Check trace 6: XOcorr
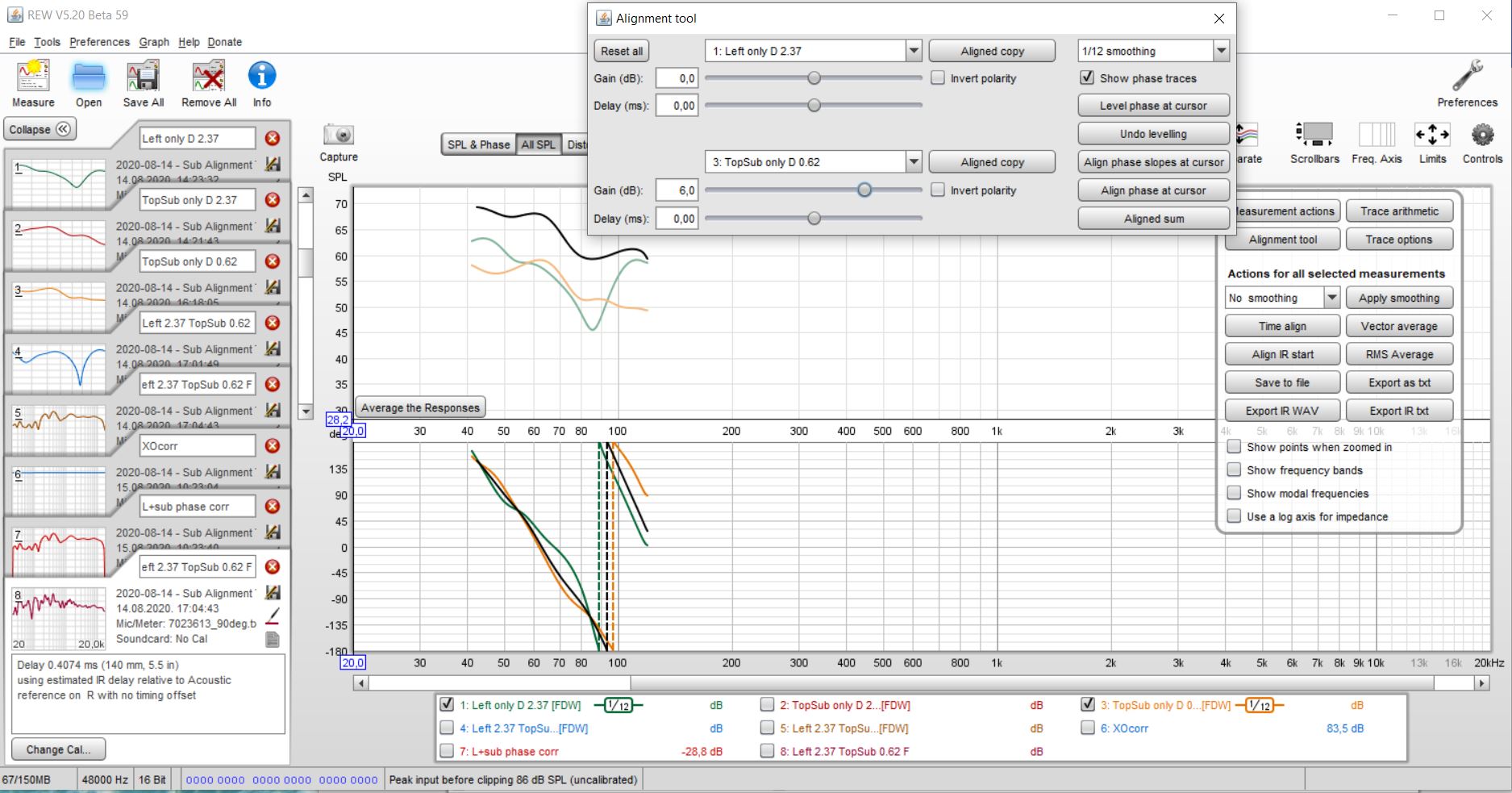 point(1088,728)
